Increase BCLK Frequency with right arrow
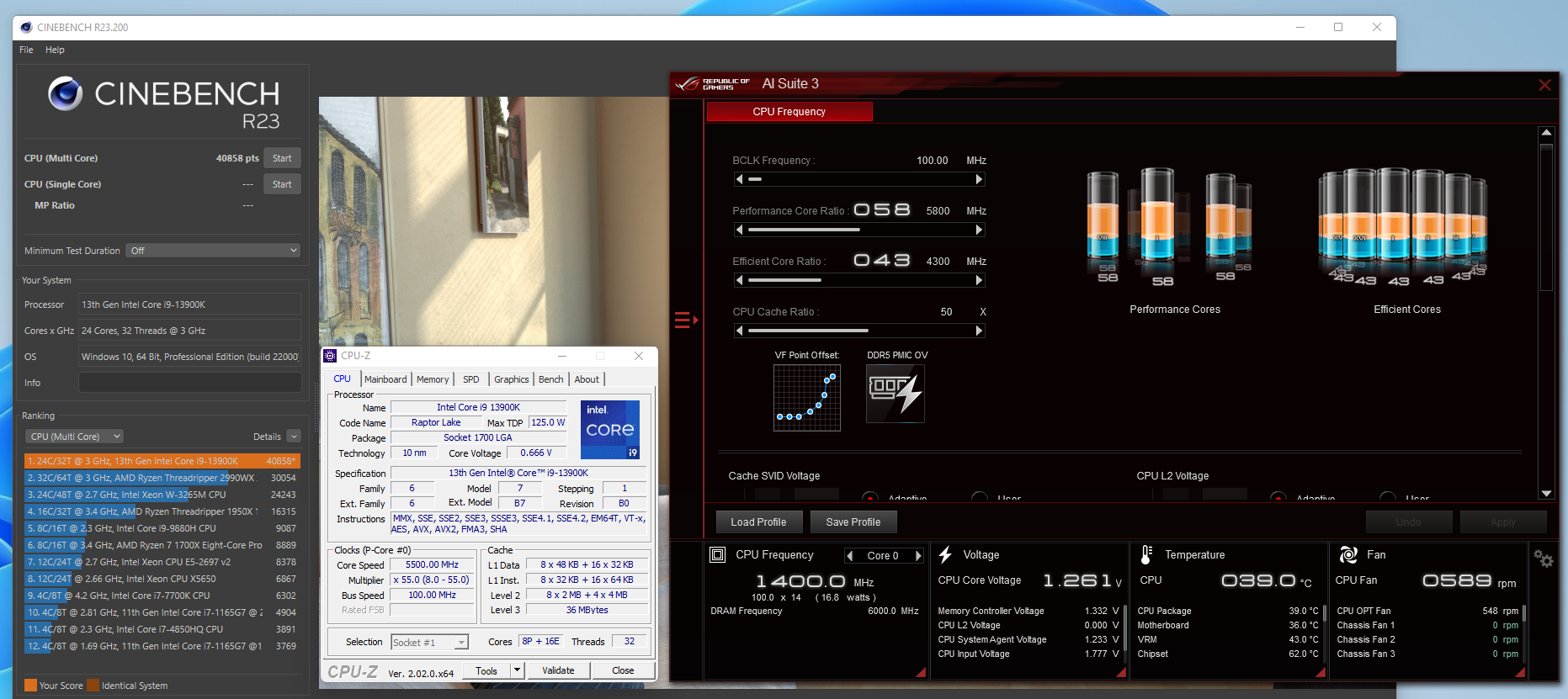This screenshot has height=699, width=1568. 979,179
